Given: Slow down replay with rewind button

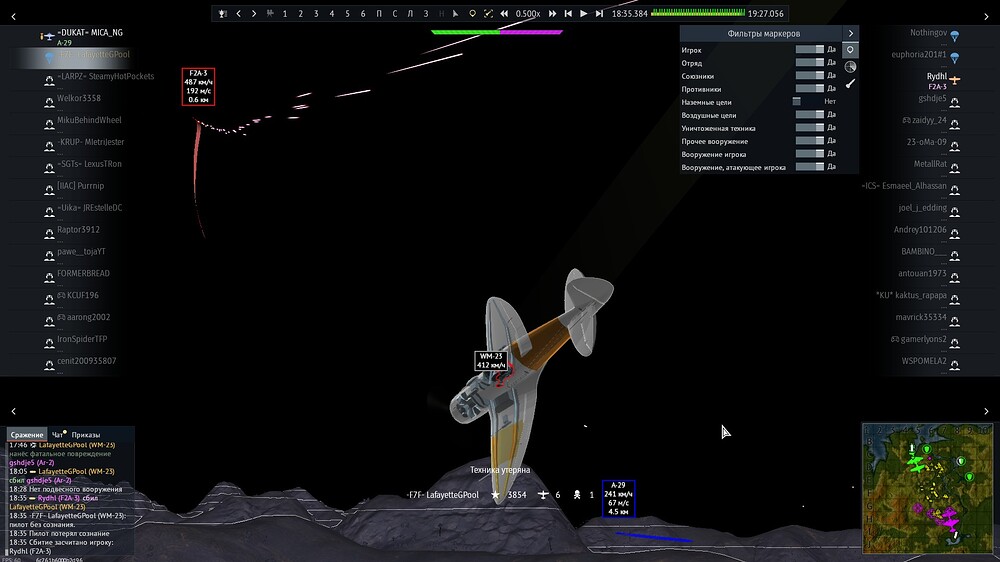Looking at the screenshot, I should (504, 13).
